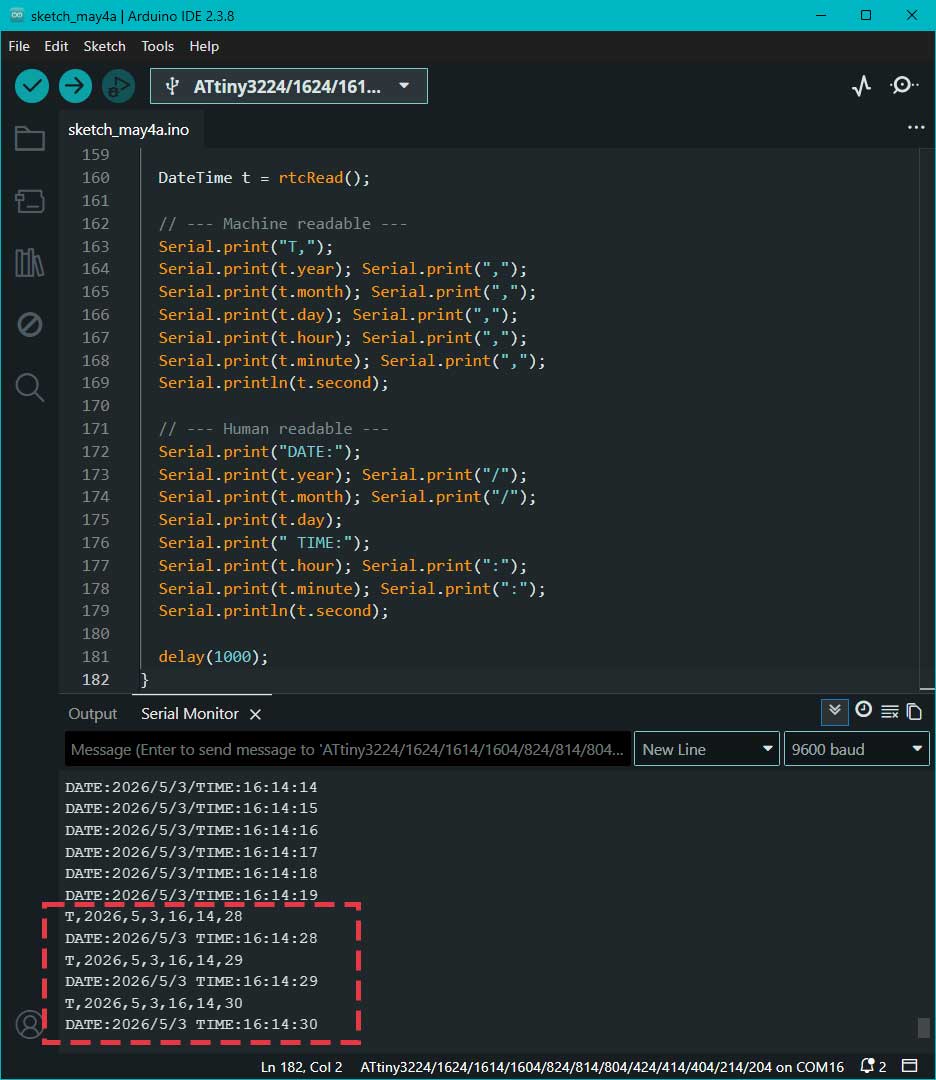Image resolution: width=936 pixels, height=1080 pixels.
Task: Open the Boards Manager sidebar icon
Action: coord(30,201)
